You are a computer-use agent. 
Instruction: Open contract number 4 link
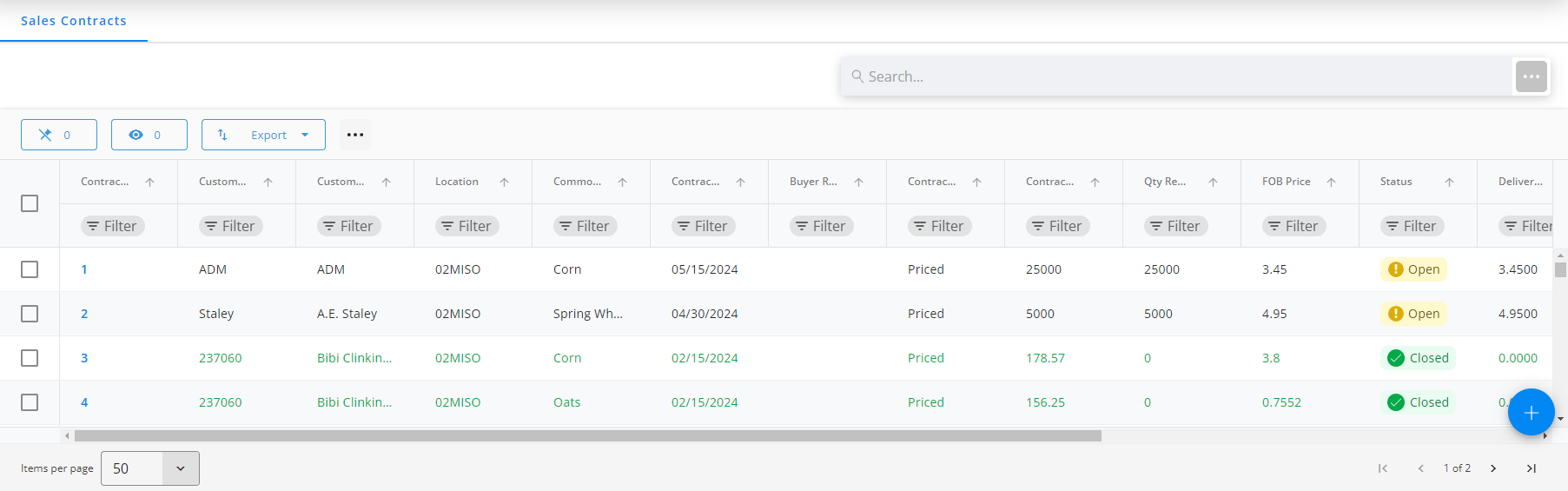pyautogui.click(x=84, y=402)
